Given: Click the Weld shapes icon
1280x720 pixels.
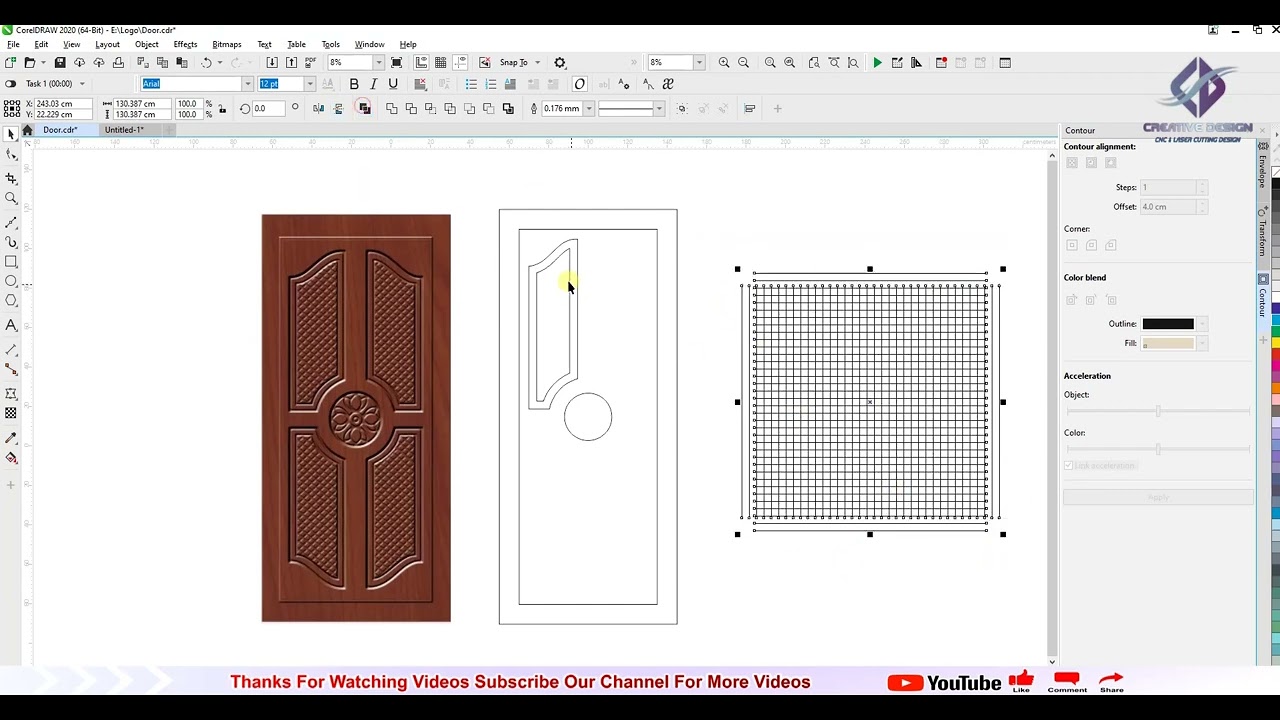Looking at the screenshot, I should pos(392,109).
